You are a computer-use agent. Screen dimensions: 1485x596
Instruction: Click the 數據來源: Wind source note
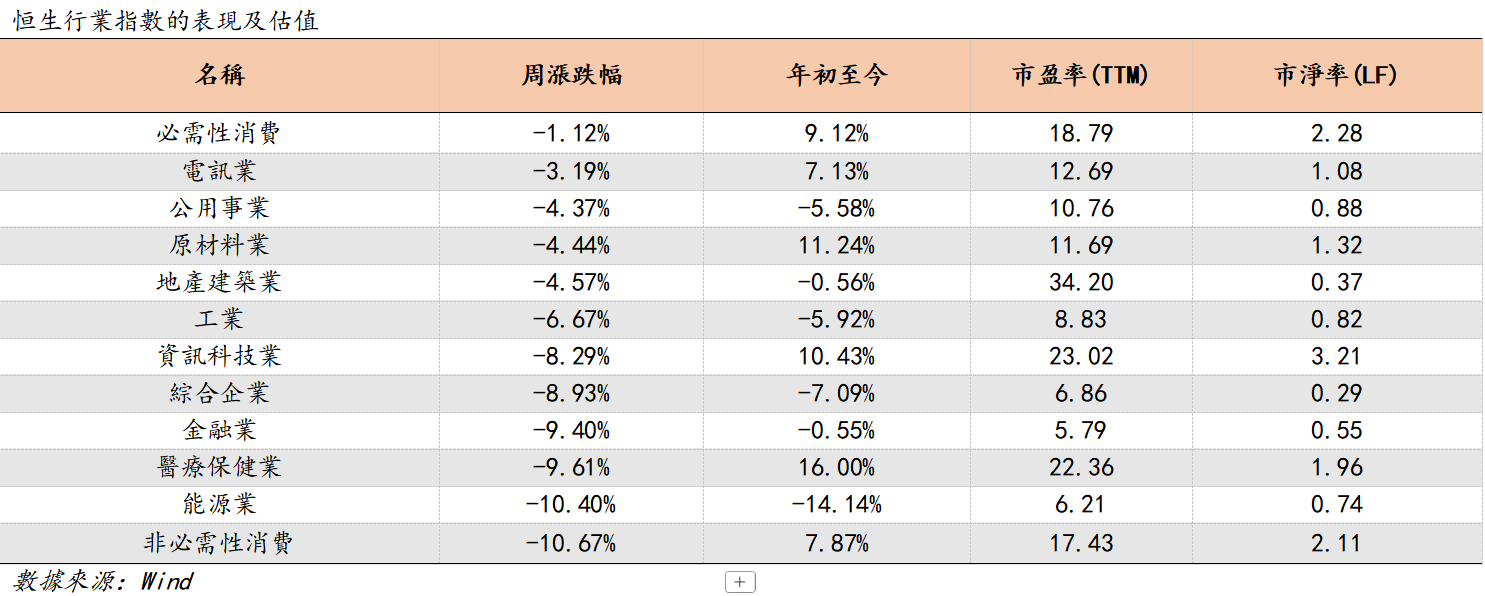(x=103, y=581)
